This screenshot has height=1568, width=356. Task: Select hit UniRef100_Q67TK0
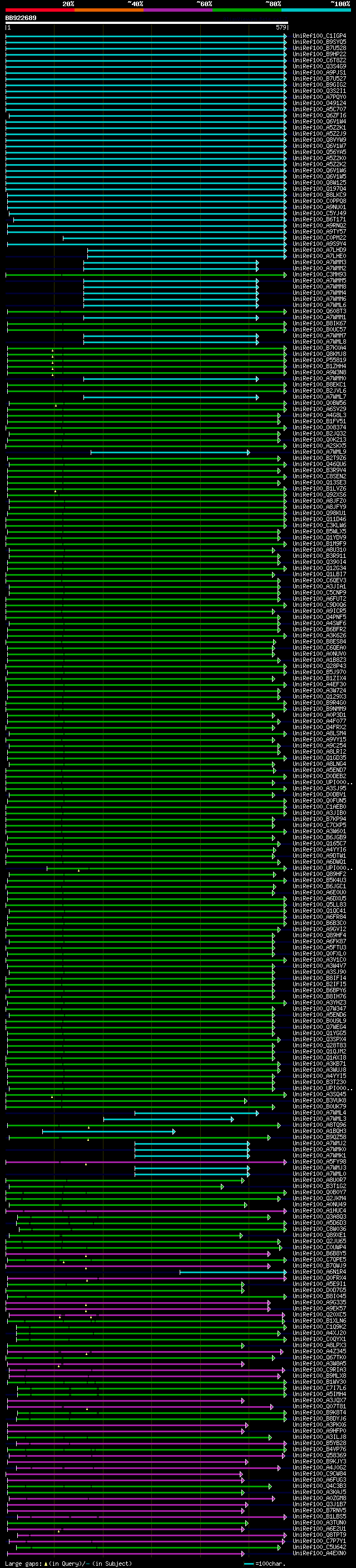[319, 1357]
